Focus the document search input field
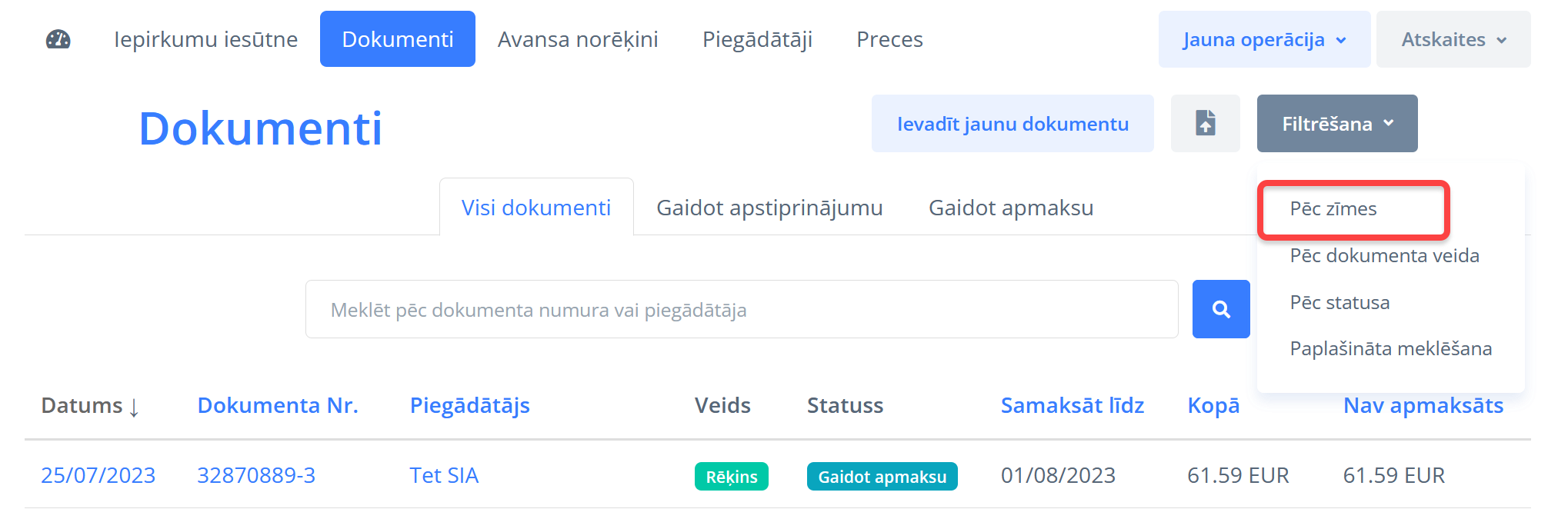This screenshot has height=509, width=1568. [741, 309]
